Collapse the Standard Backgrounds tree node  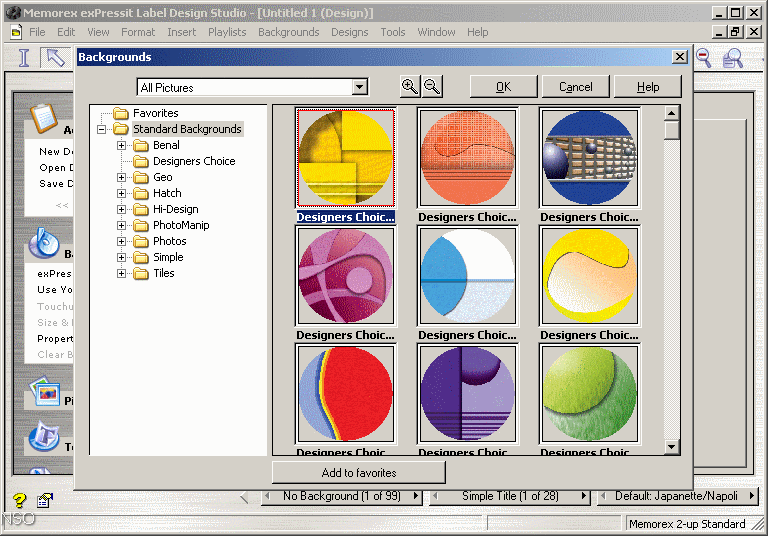pyautogui.click(x=102, y=129)
